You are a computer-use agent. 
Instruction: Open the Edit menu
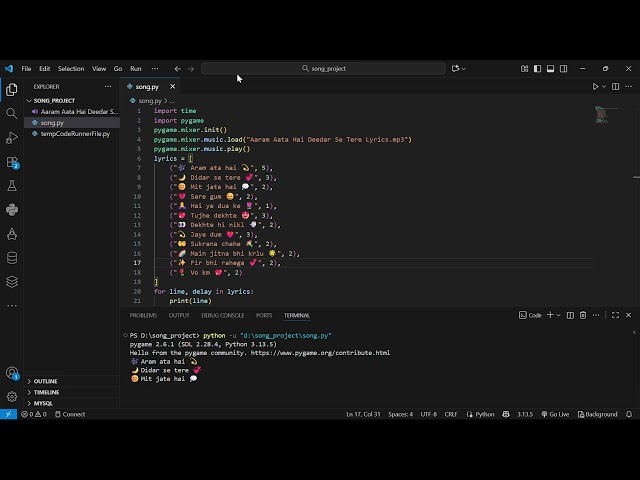coord(44,69)
